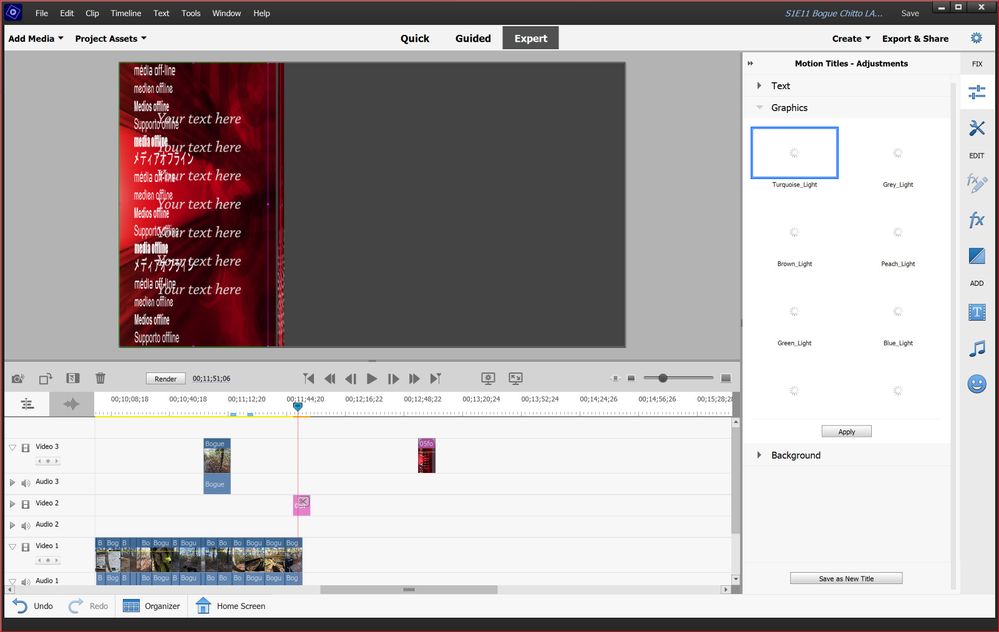This screenshot has width=999, height=632.
Task: Adjust the timeline zoom slider
Action: pyautogui.click(x=662, y=378)
